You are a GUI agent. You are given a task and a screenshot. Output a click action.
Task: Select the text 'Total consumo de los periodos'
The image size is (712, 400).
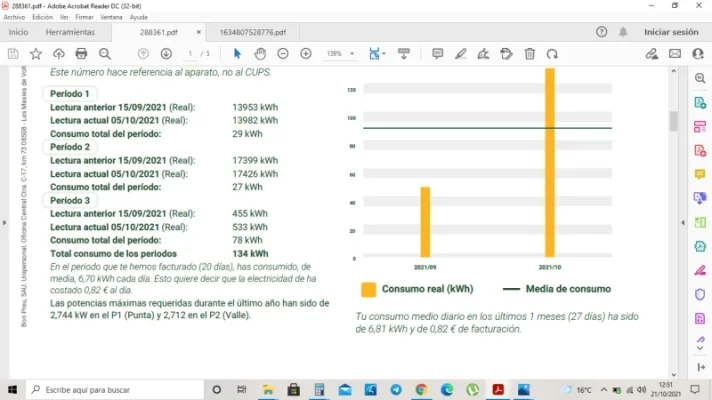[113, 254]
